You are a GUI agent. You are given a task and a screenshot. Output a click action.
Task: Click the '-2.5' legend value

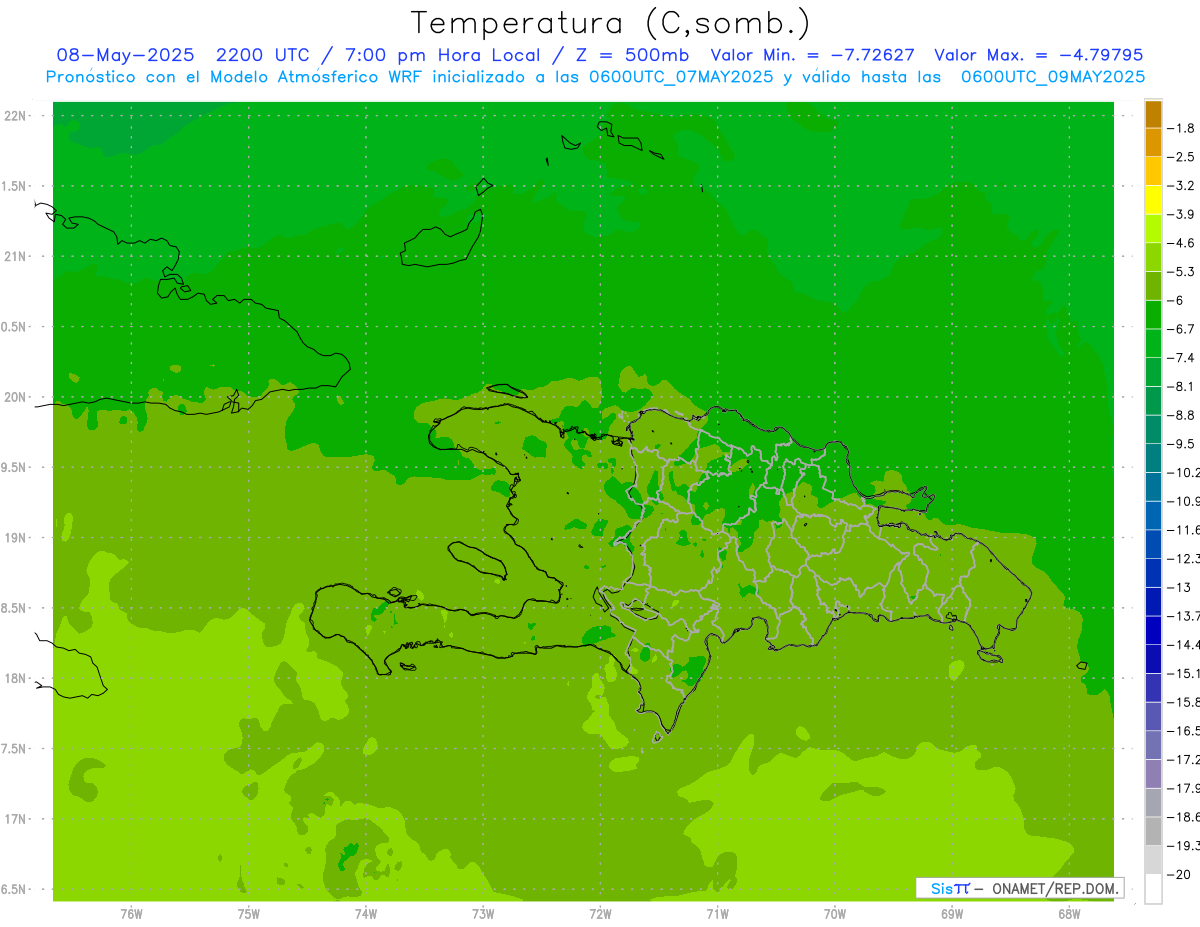pyautogui.click(x=1183, y=157)
